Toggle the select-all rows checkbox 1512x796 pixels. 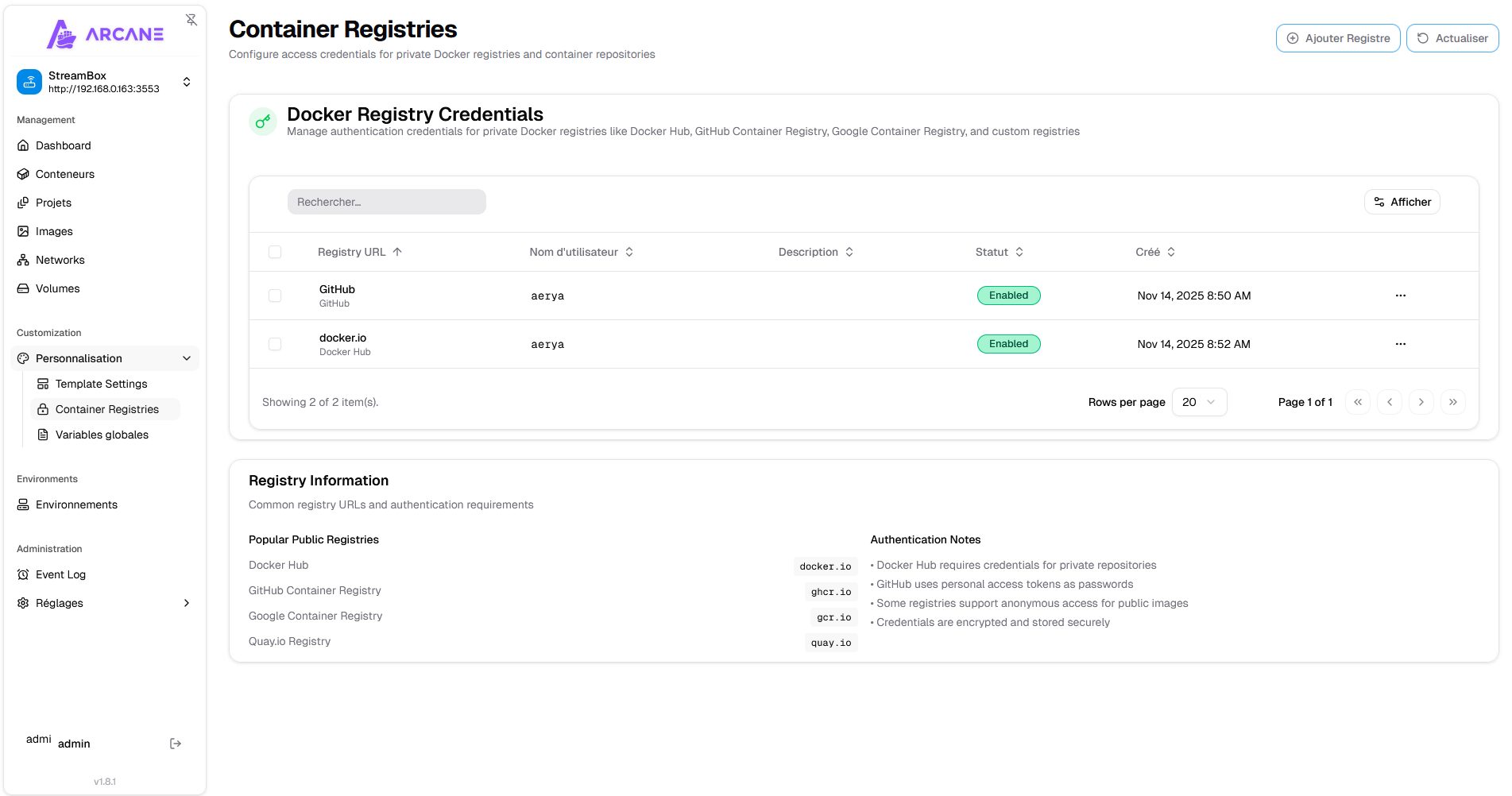click(275, 252)
